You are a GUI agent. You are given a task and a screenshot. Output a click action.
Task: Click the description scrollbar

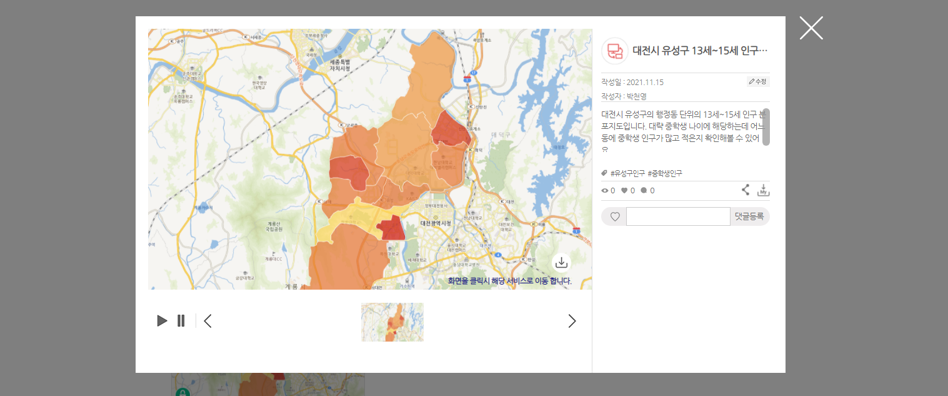pyautogui.click(x=765, y=127)
